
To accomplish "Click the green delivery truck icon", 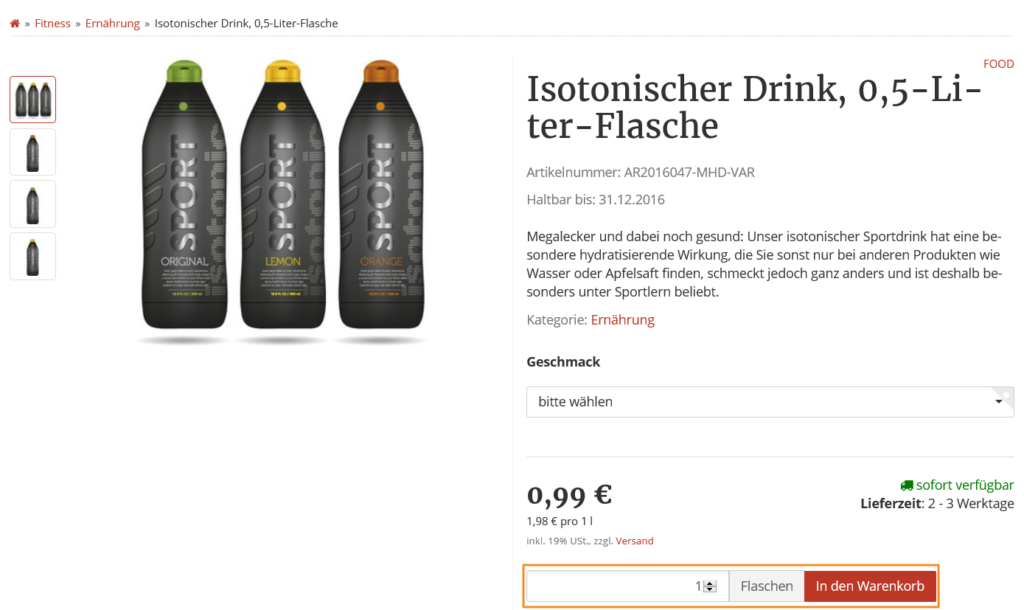I will tap(906, 485).
